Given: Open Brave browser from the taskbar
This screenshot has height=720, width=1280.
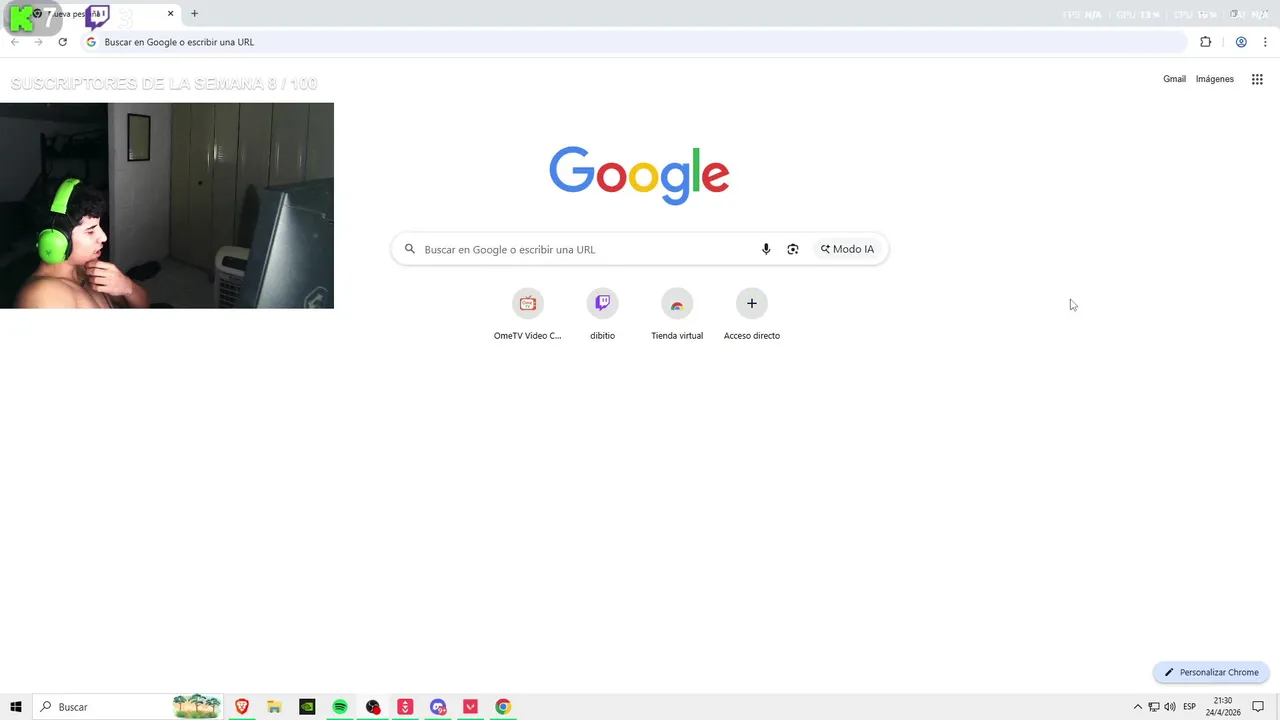Looking at the screenshot, I should [241, 707].
